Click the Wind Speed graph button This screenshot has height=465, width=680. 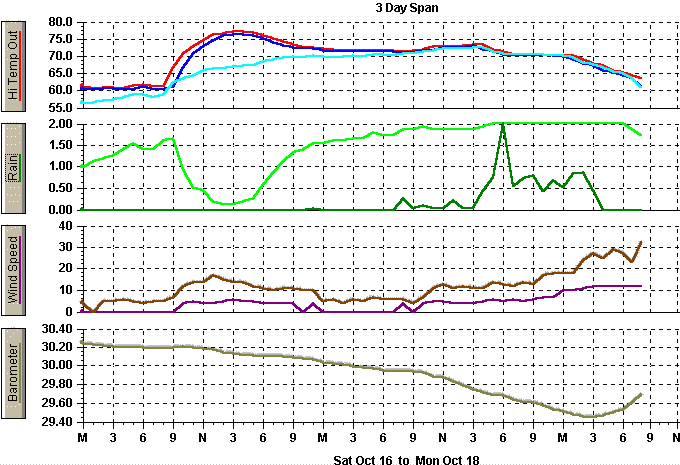click(x=13, y=270)
